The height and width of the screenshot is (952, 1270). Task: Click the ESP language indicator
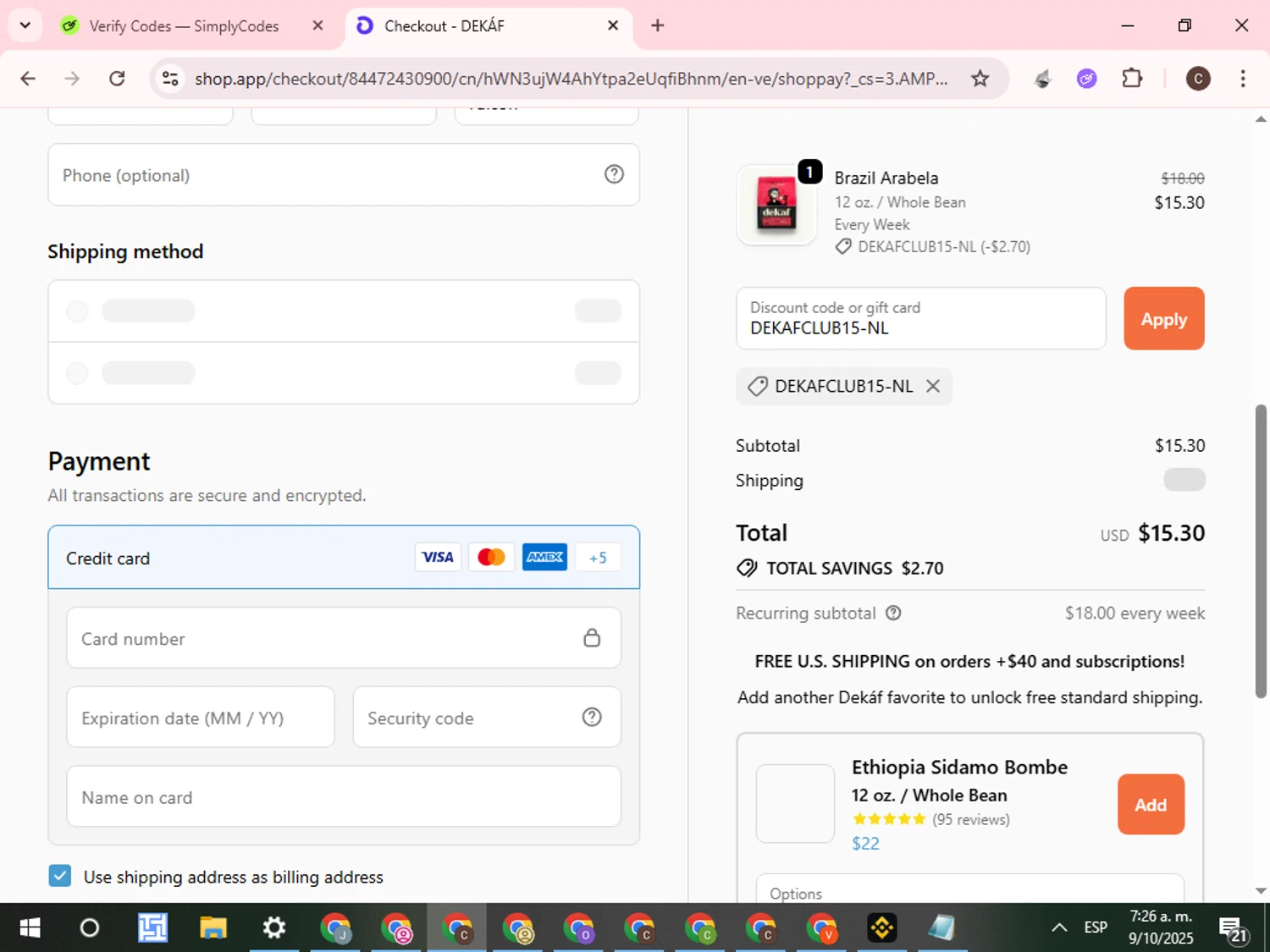(x=1096, y=927)
